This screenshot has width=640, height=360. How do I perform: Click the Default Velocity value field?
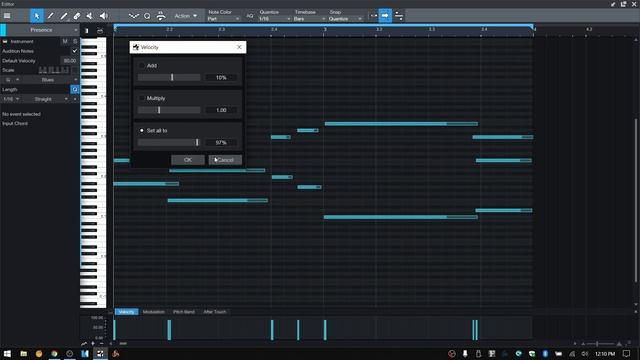(x=69, y=61)
